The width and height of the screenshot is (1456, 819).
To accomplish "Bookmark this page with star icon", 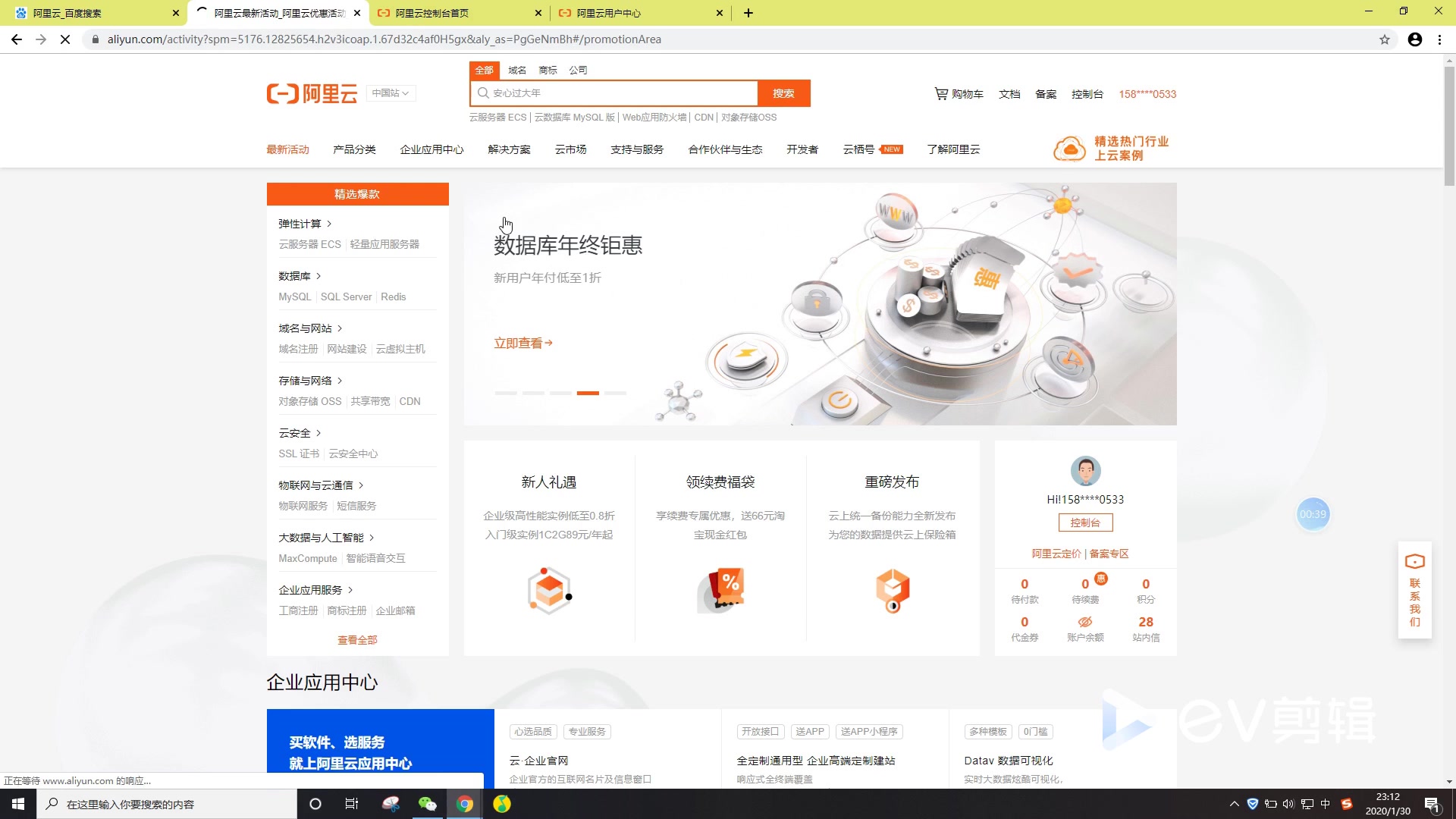I will (x=1385, y=39).
